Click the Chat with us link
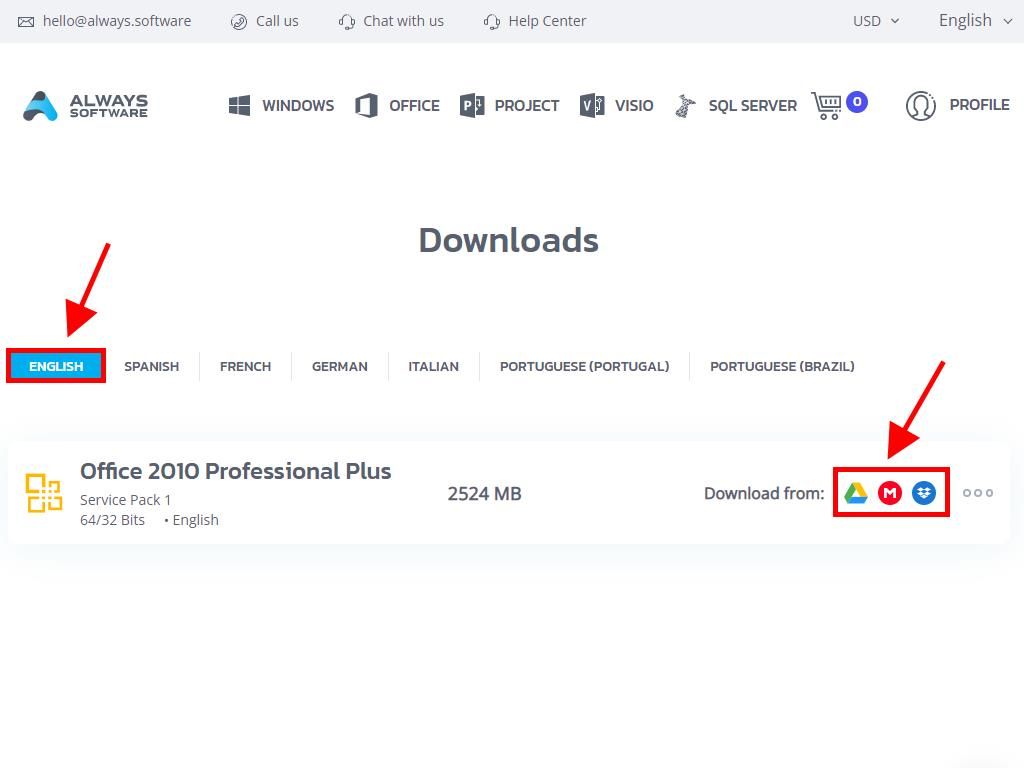This screenshot has height=768, width=1024. coord(392,21)
